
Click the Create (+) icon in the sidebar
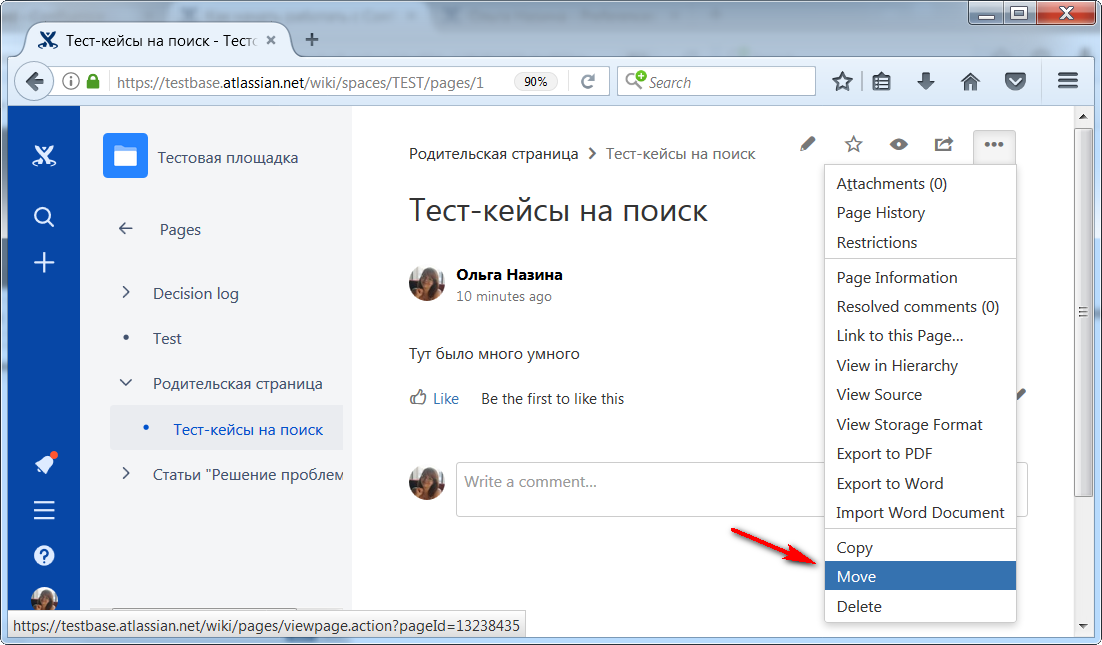click(x=43, y=262)
